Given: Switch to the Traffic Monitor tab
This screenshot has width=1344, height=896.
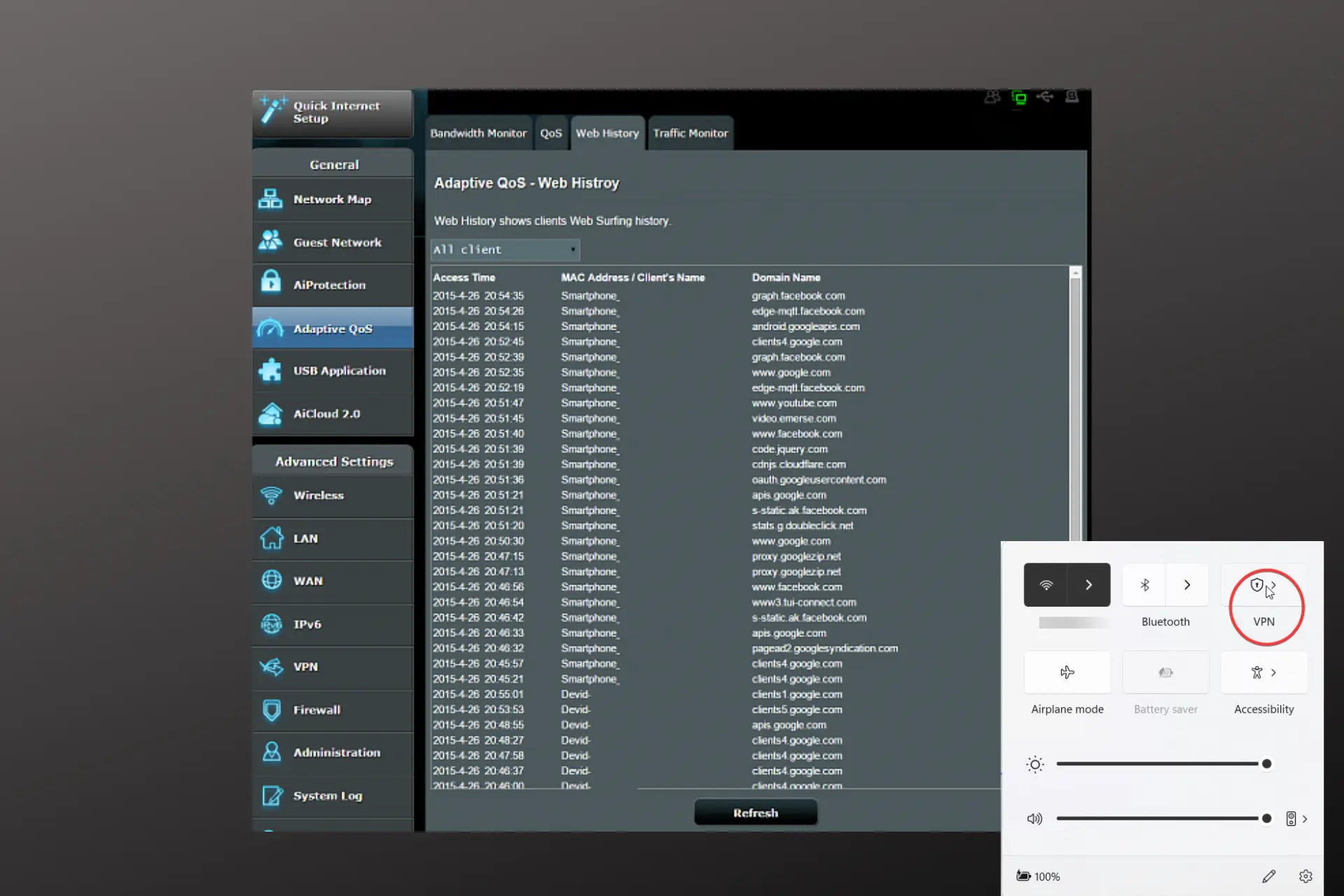Looking at the screenshot, I should coord(690,133).
